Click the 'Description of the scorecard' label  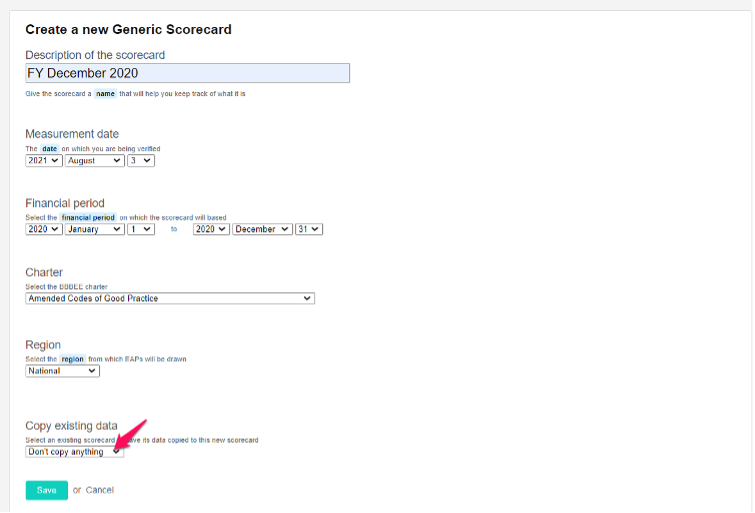click(x=95, y=55)
